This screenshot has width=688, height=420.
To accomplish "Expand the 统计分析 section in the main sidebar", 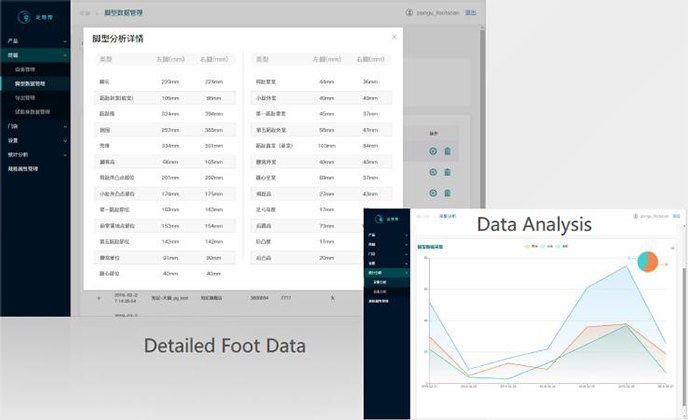I will click(20, 155).
